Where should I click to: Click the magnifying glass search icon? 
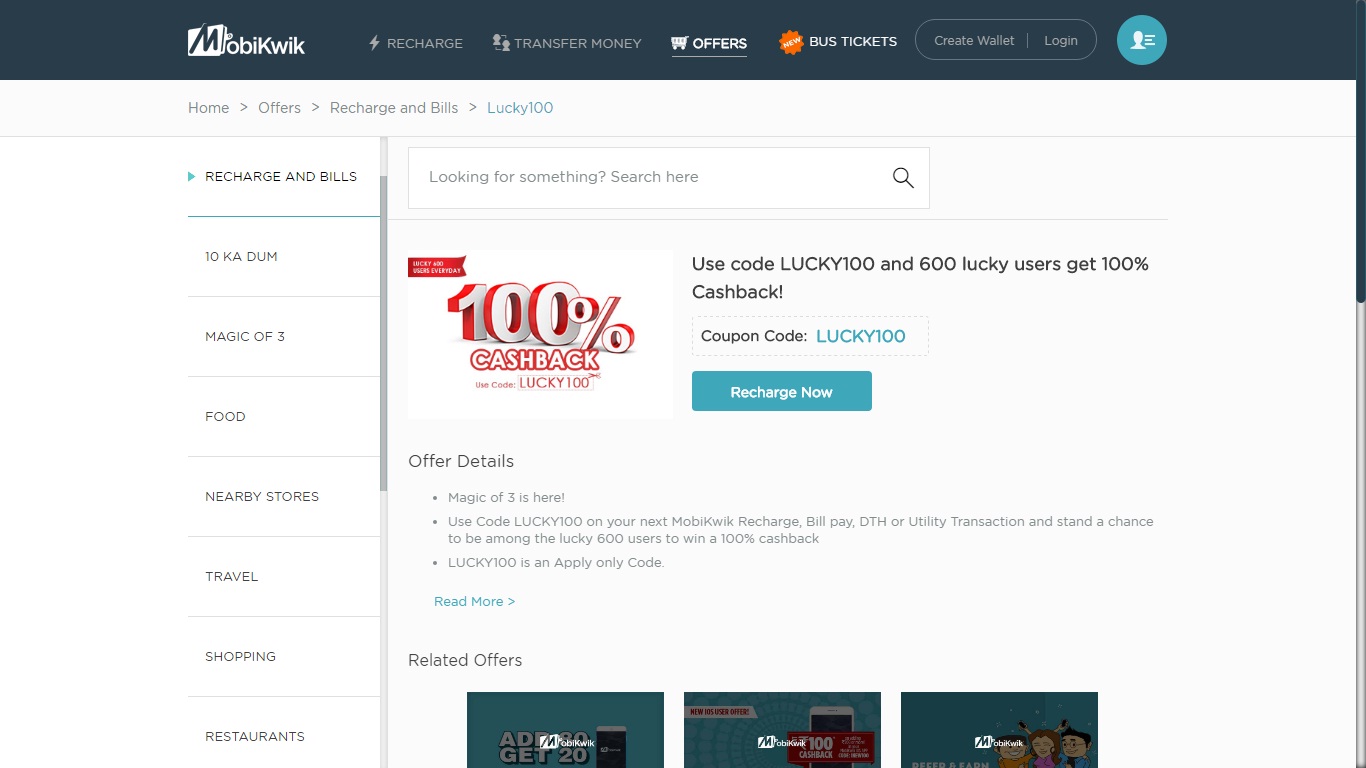903,178
